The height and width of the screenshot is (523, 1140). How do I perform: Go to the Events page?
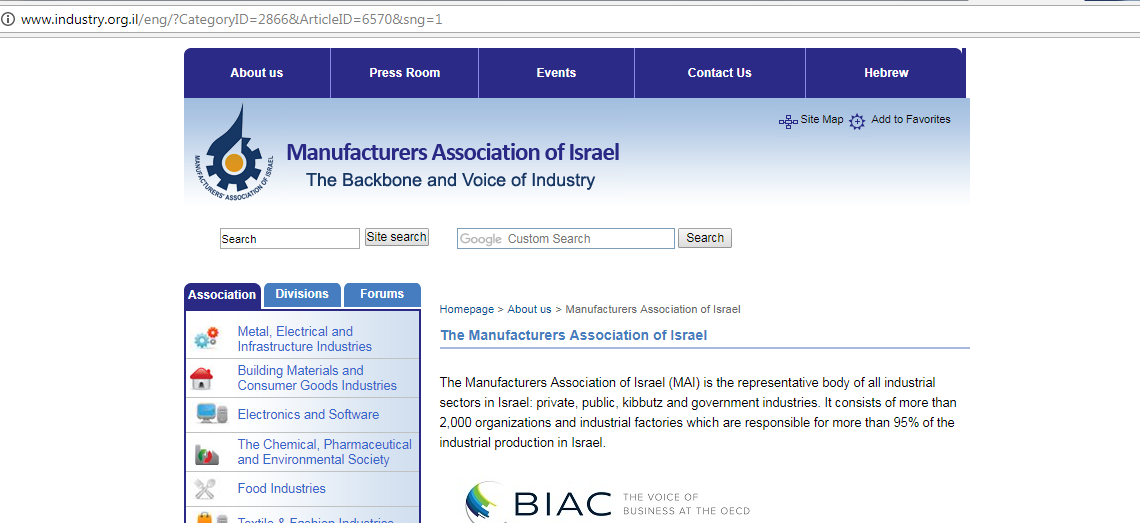point(556,73)
